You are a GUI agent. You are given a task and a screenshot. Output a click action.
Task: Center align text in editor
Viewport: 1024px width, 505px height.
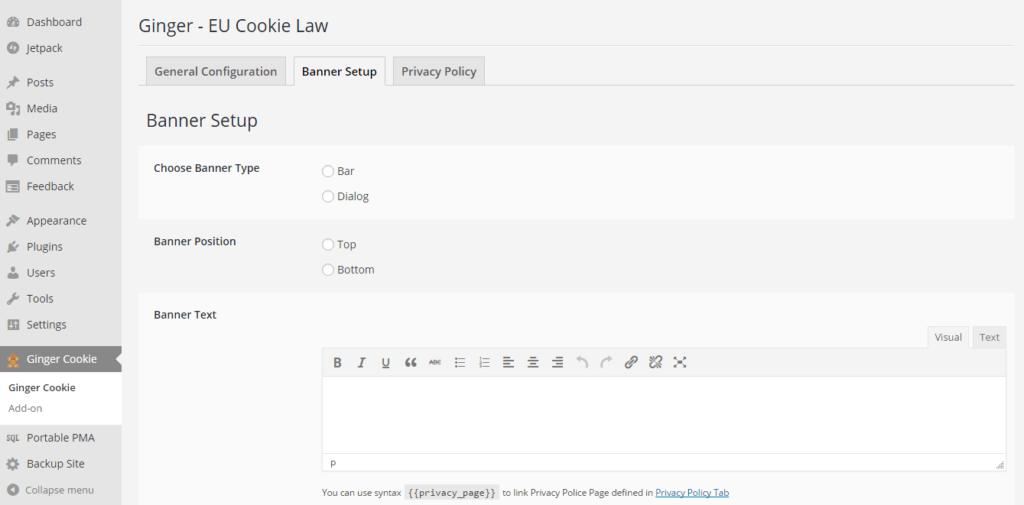click(x=533, y=363)
